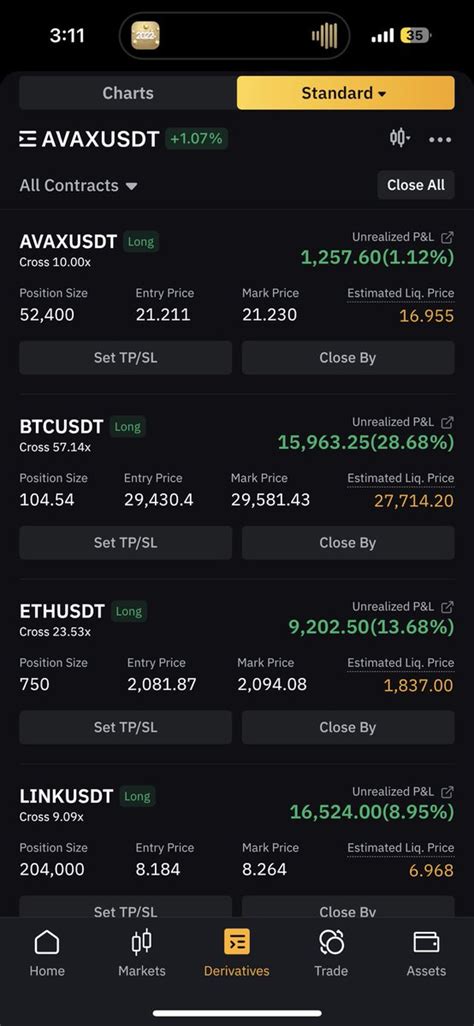The height and width of the screenshot is (1026, 474).
Task: Share ETHUSDT Unrealized P&L via share icon
Action: [447, 607]
